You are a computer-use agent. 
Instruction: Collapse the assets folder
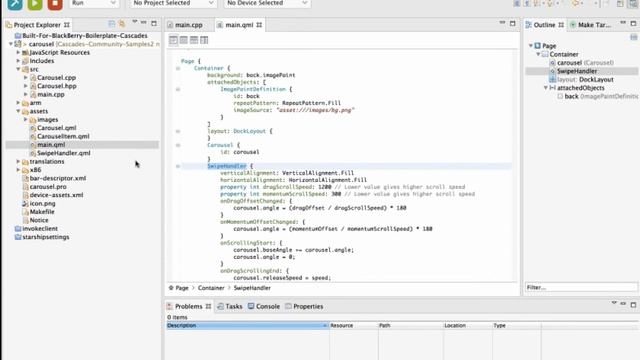(x=18, y=111)
